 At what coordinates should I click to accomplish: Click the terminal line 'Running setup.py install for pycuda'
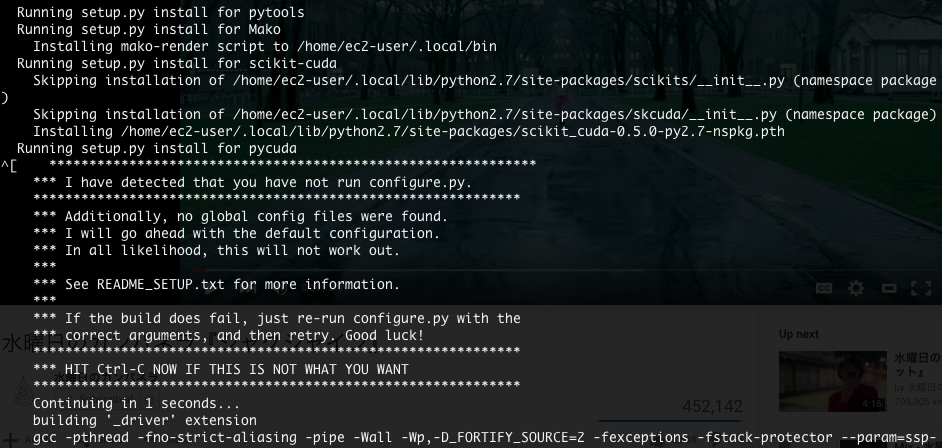157,148
